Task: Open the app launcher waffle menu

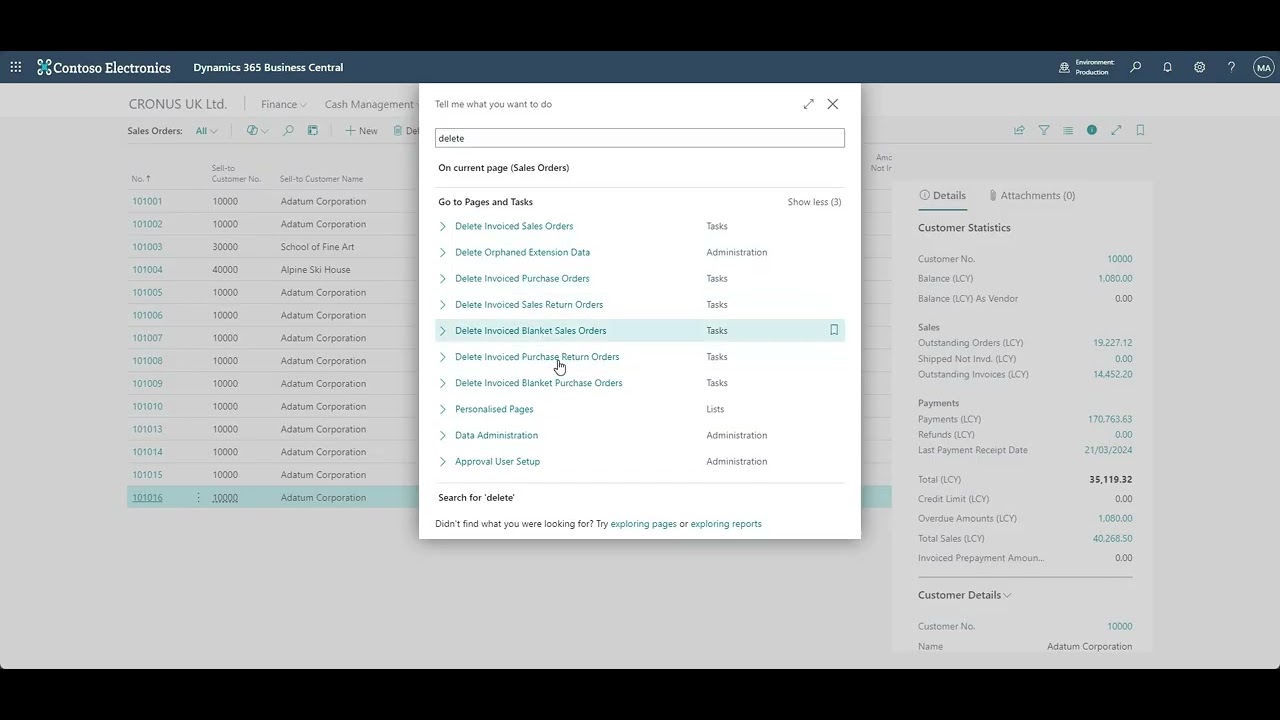Action: click(x=16, y=67)
